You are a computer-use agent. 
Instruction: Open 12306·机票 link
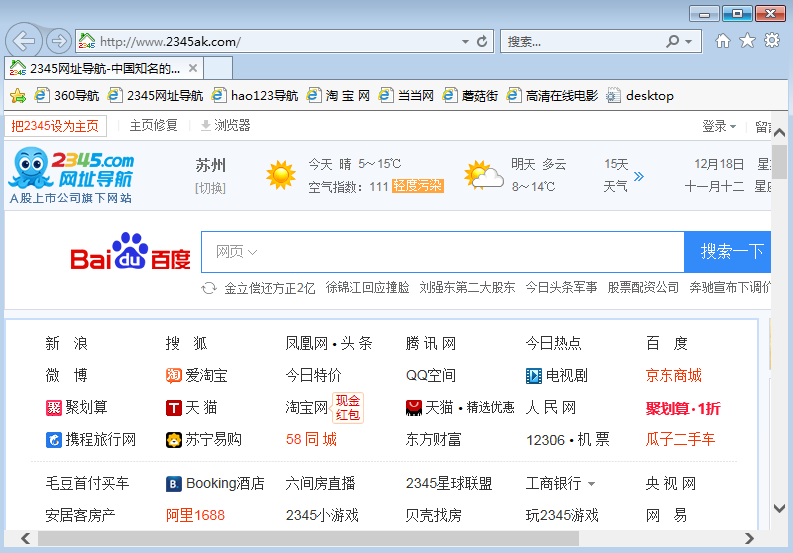pyautogui.click(x=567, y=440)
